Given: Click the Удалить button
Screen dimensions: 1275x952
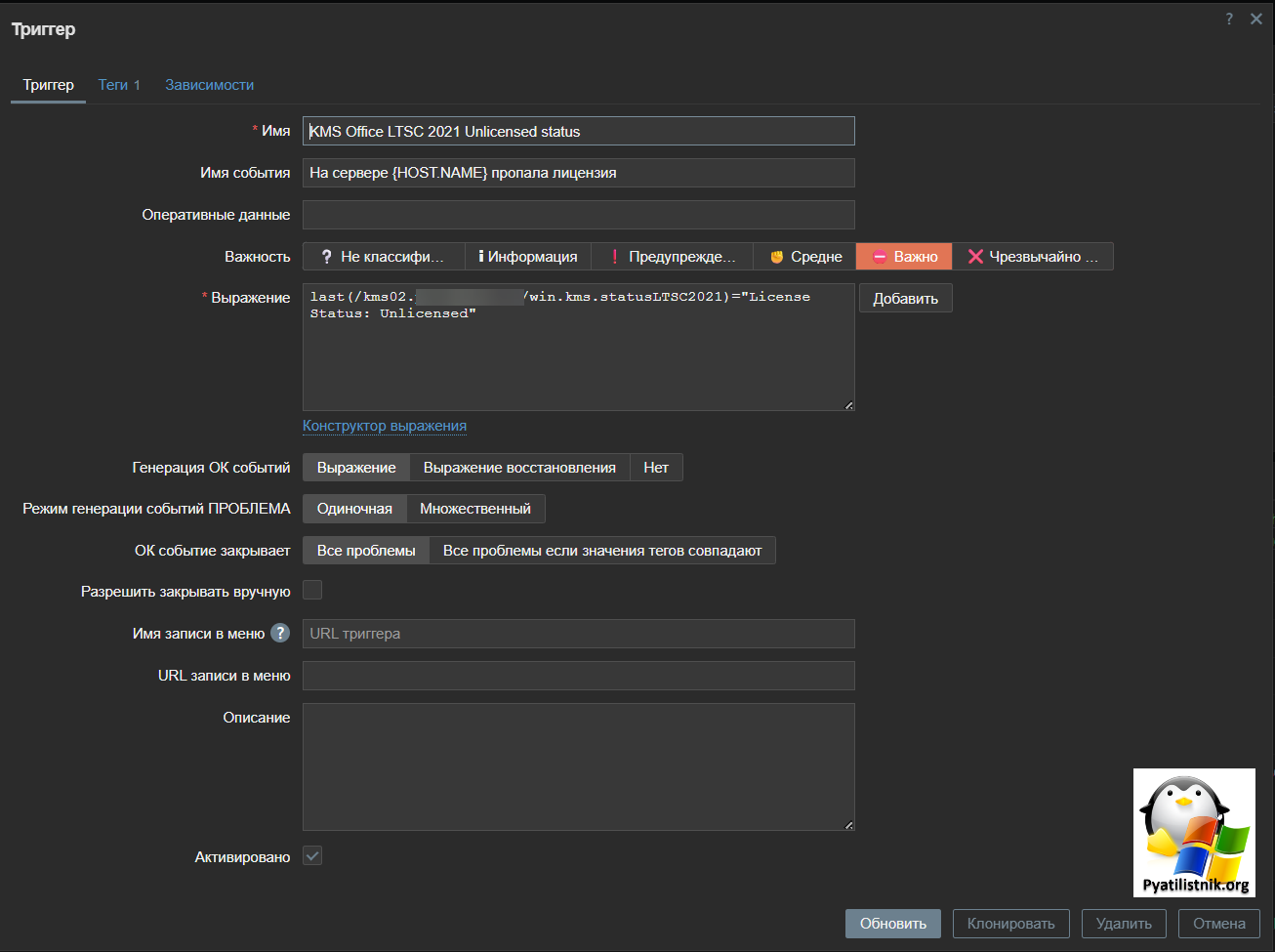Looking at the screenshot, I should (x=1124, y=924).
